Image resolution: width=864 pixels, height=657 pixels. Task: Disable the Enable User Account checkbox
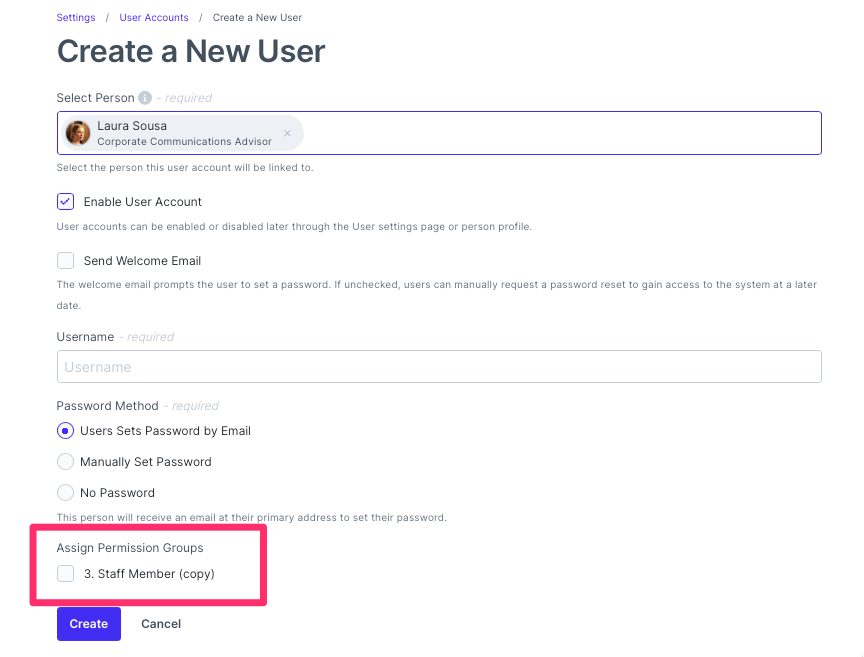click(65, 201)
